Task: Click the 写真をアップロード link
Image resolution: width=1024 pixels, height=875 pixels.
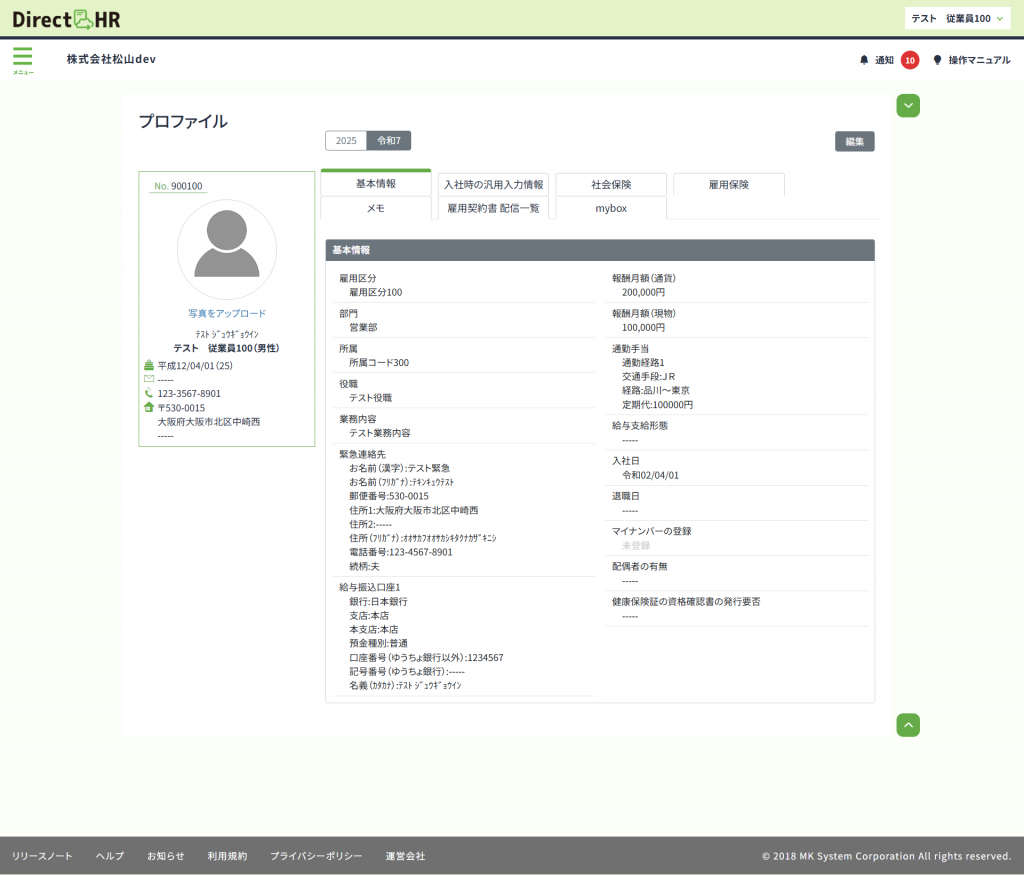Action: (x=227, y=313)
